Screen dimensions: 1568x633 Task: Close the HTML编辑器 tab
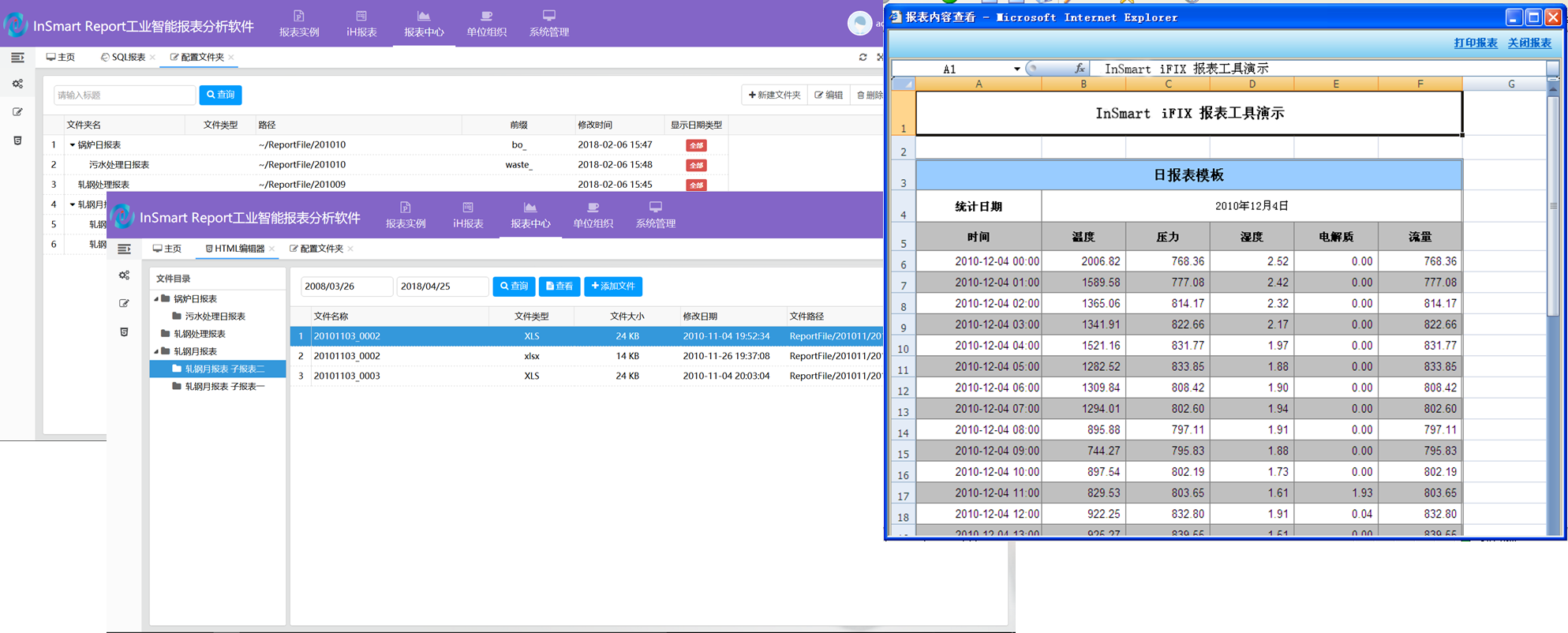pyautogui.click(x=271, y=249)
